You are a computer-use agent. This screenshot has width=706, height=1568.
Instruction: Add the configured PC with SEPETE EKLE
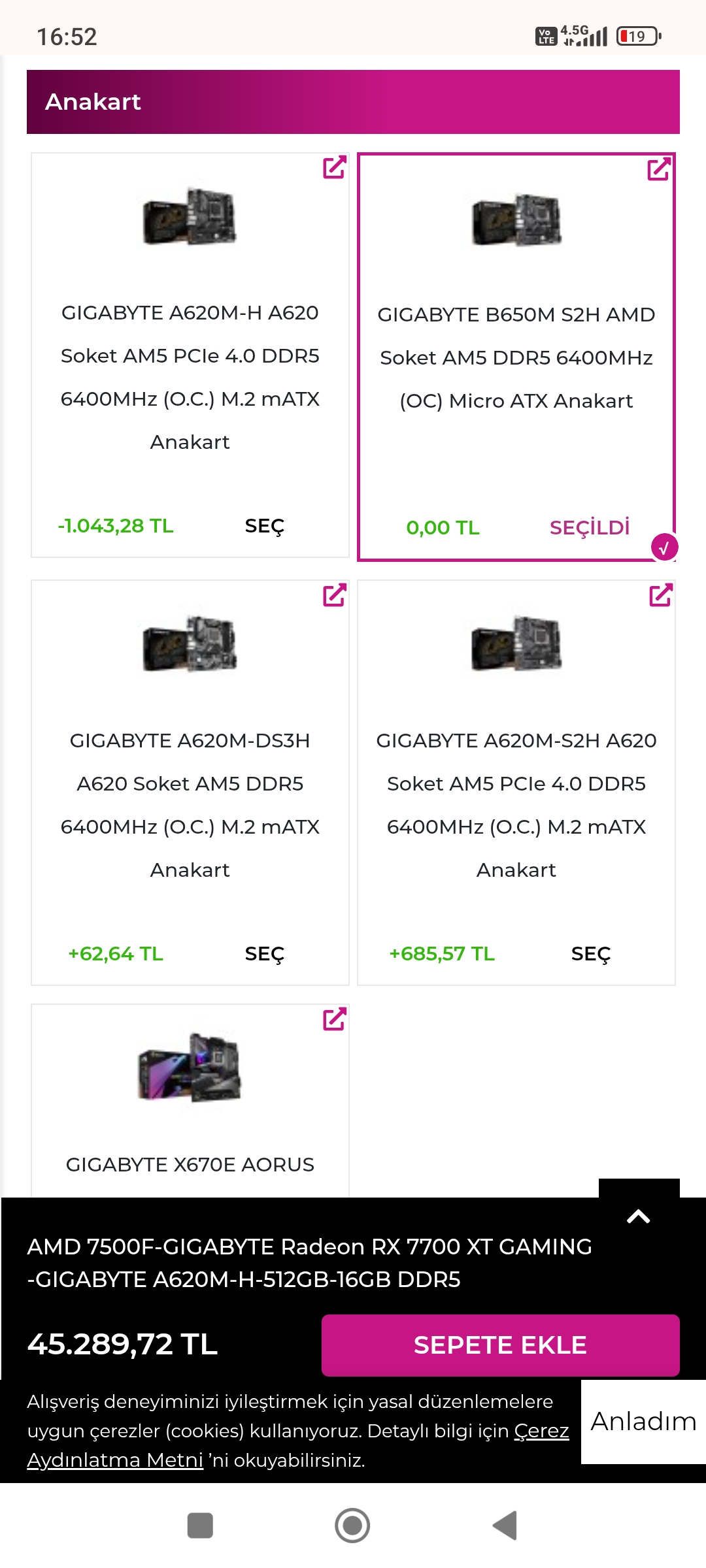(500, 1345)
